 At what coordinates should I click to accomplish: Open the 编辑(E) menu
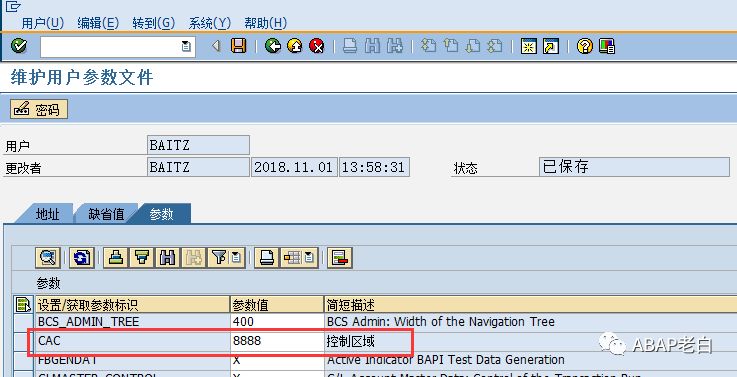click(x=98, y=23)
